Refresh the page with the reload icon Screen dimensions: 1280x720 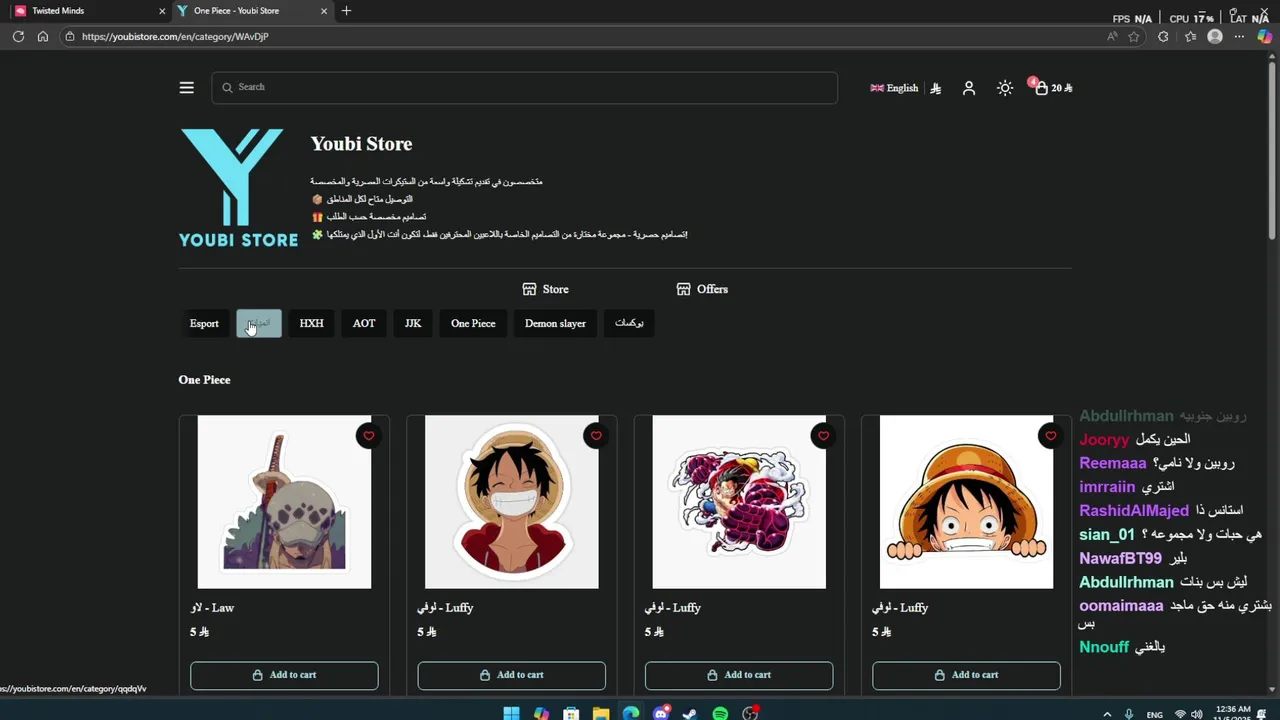pos(18,37)
